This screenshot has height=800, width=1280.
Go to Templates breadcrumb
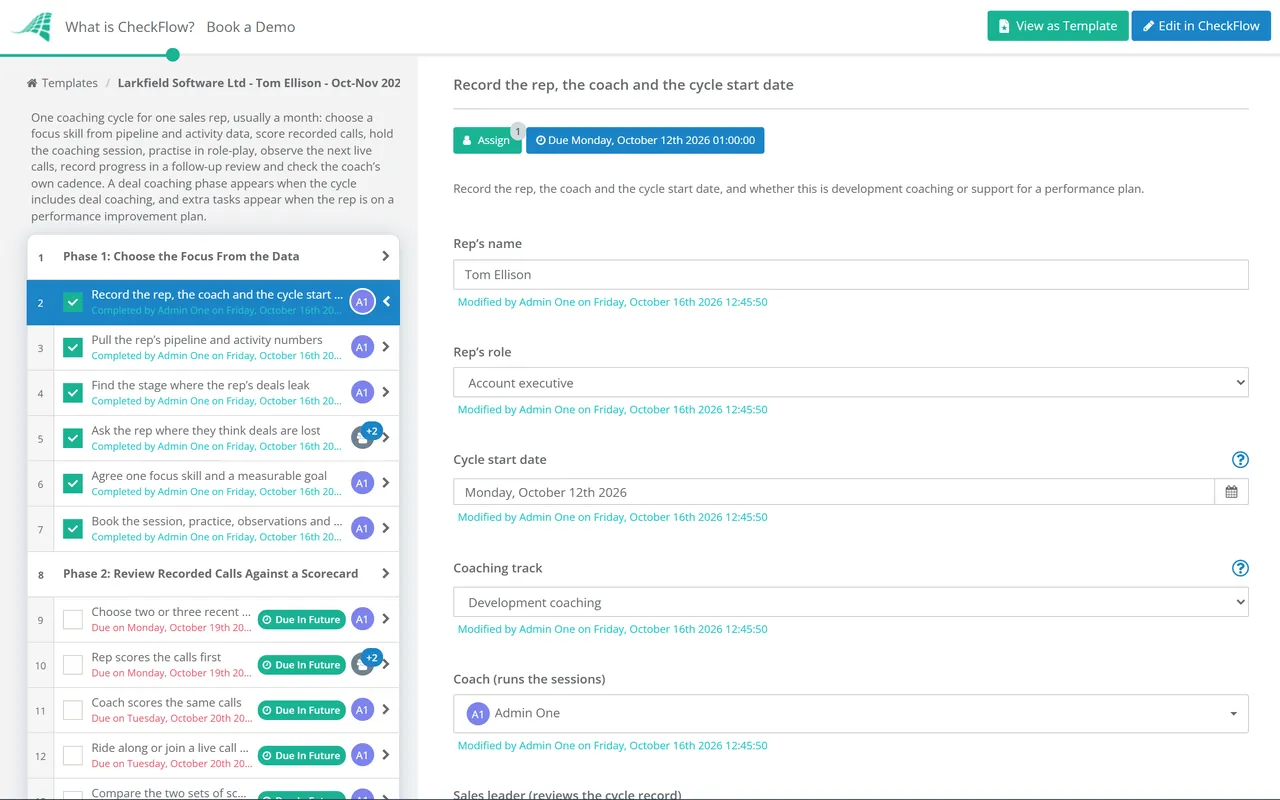click(70, 83)
